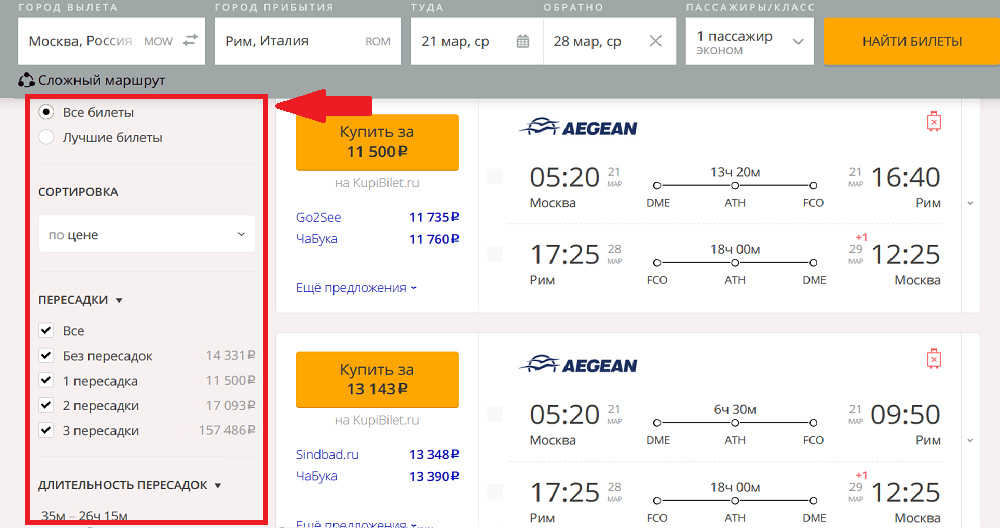Screen dimensions: 1000x528
Task: Open passengers and class dropdown
Action: point(749,41)
